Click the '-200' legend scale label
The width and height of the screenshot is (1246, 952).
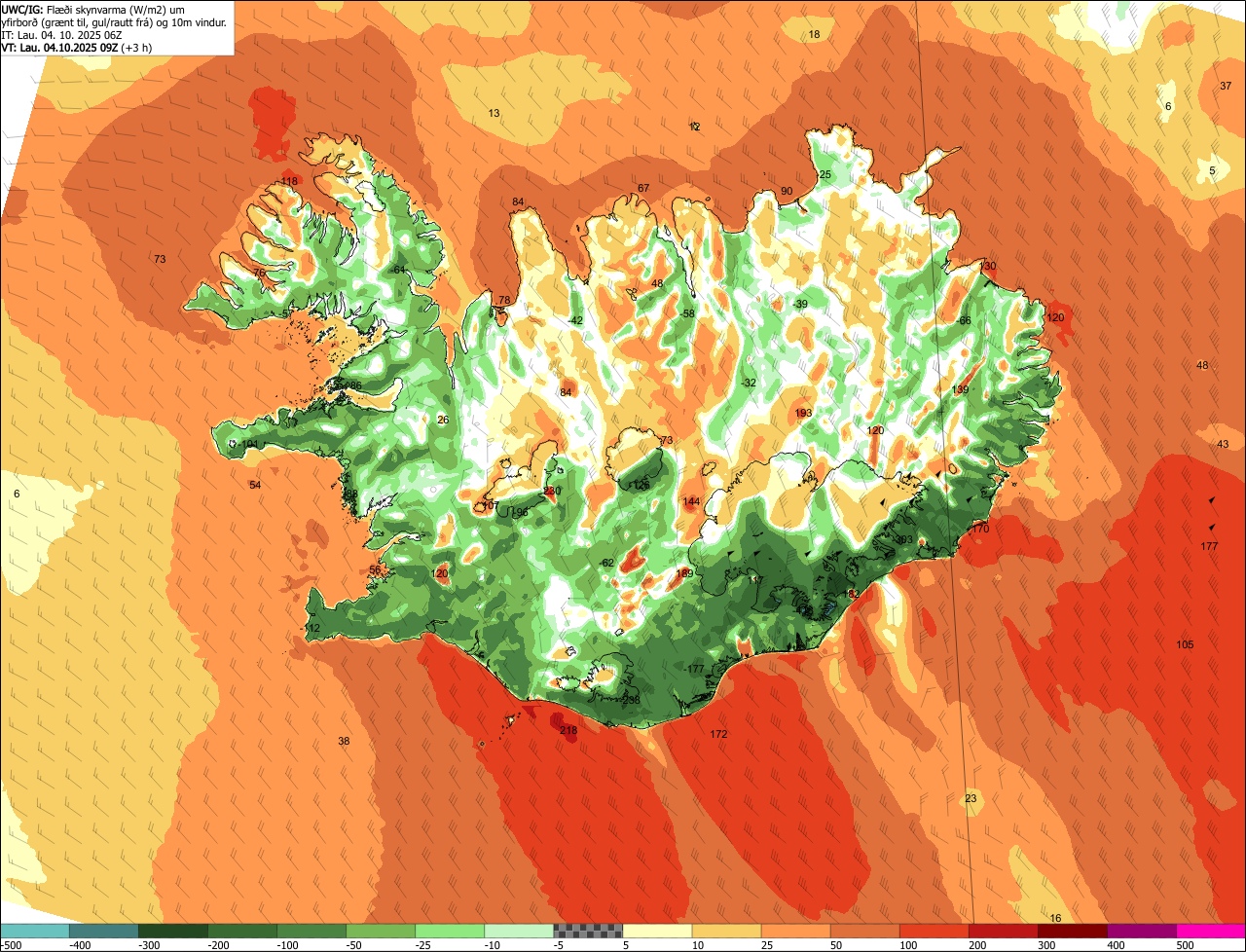pos(218,945)
